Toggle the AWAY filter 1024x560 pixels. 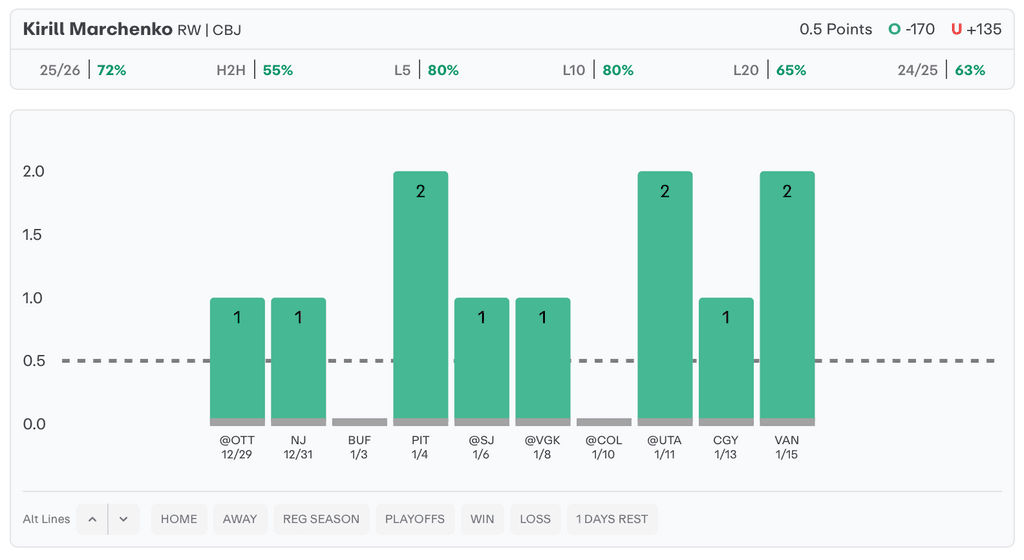point(240,519)
